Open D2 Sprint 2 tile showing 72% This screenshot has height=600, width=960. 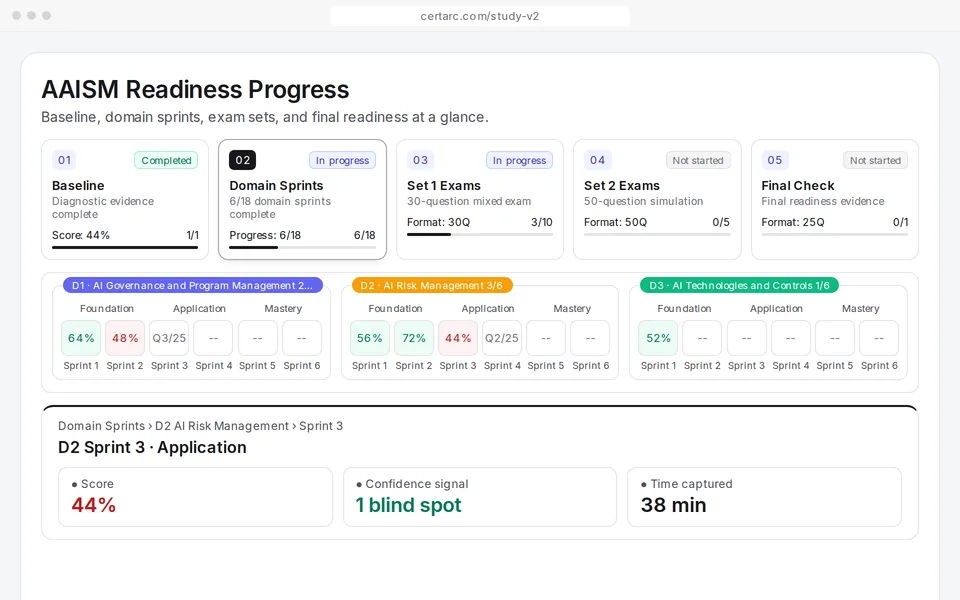coord(414,338)
